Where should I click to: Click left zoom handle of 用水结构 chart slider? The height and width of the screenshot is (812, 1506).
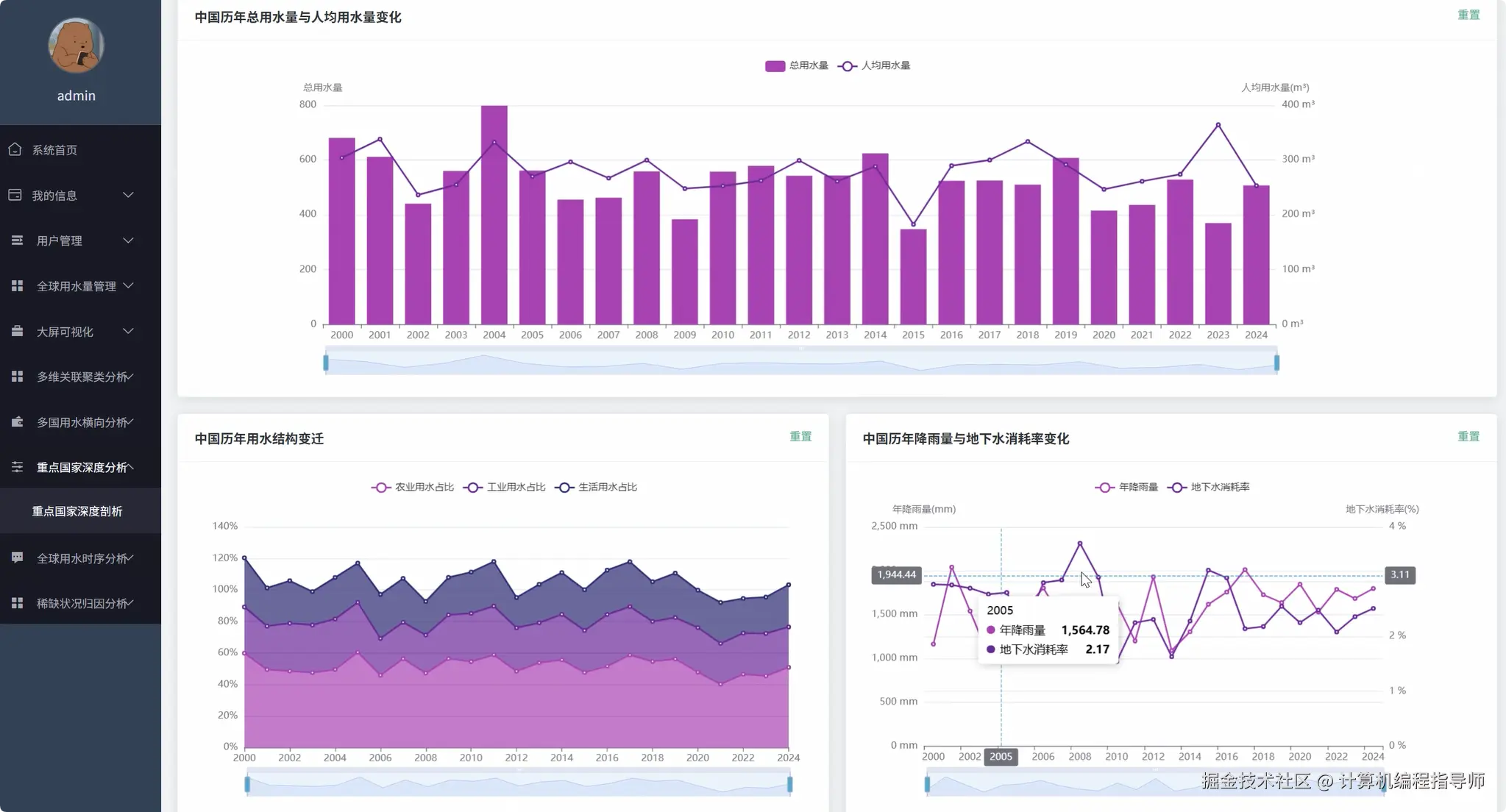point(247,785)
